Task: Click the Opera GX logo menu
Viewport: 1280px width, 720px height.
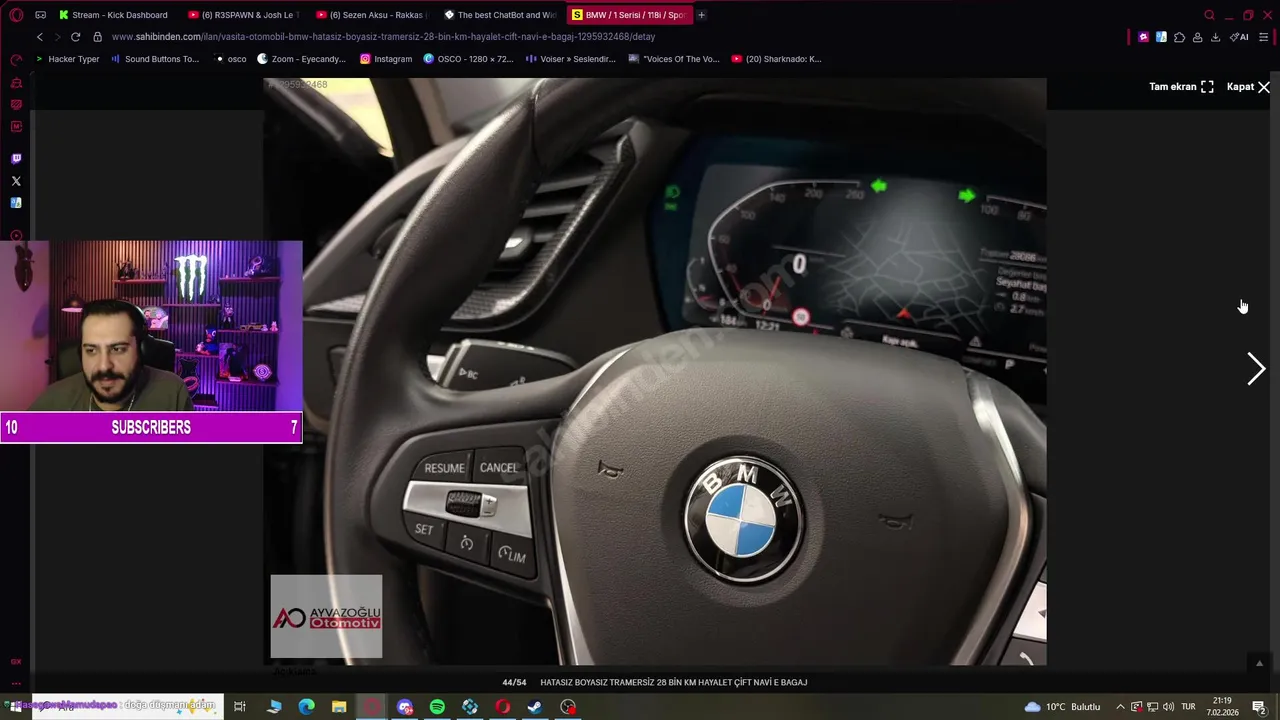Action: (x=16, y=15)
